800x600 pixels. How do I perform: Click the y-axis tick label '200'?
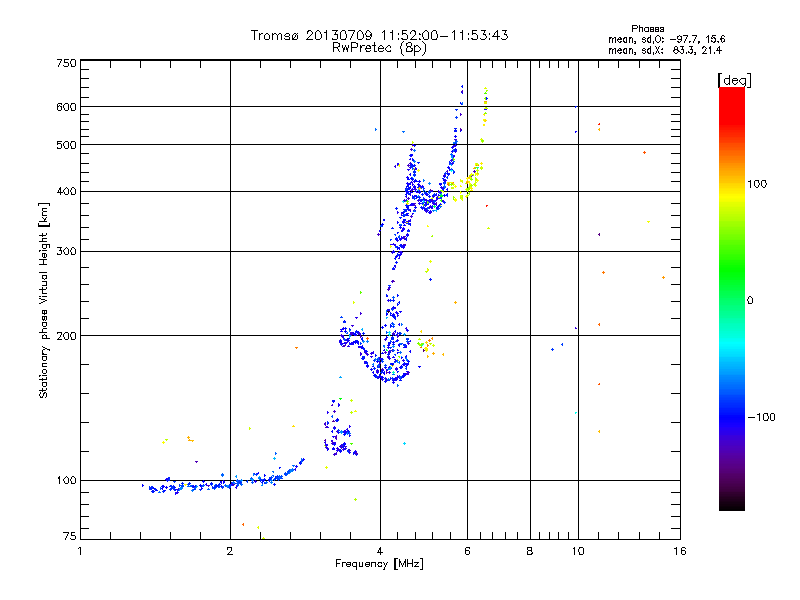(x=66, y=336)
